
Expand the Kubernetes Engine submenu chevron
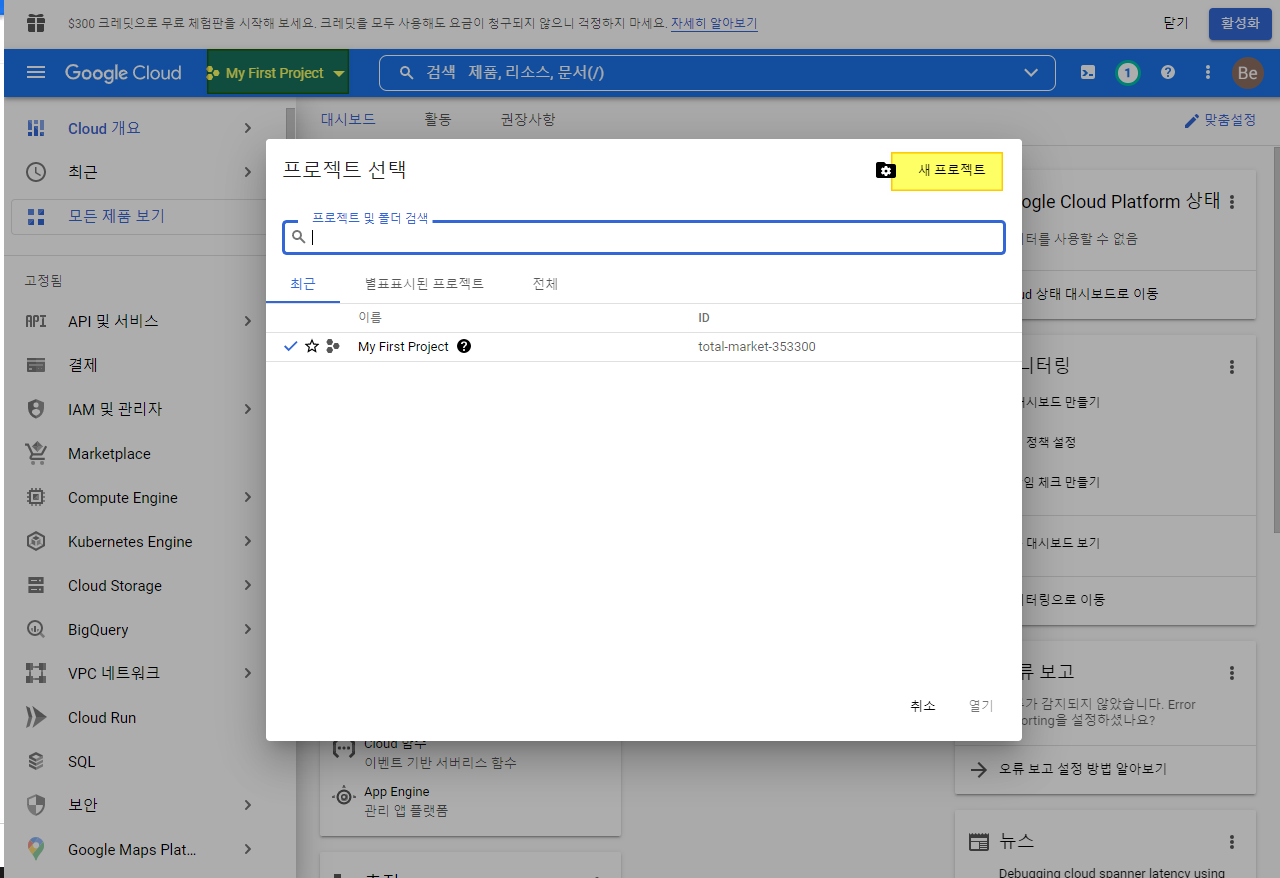[x=248, y=541]
